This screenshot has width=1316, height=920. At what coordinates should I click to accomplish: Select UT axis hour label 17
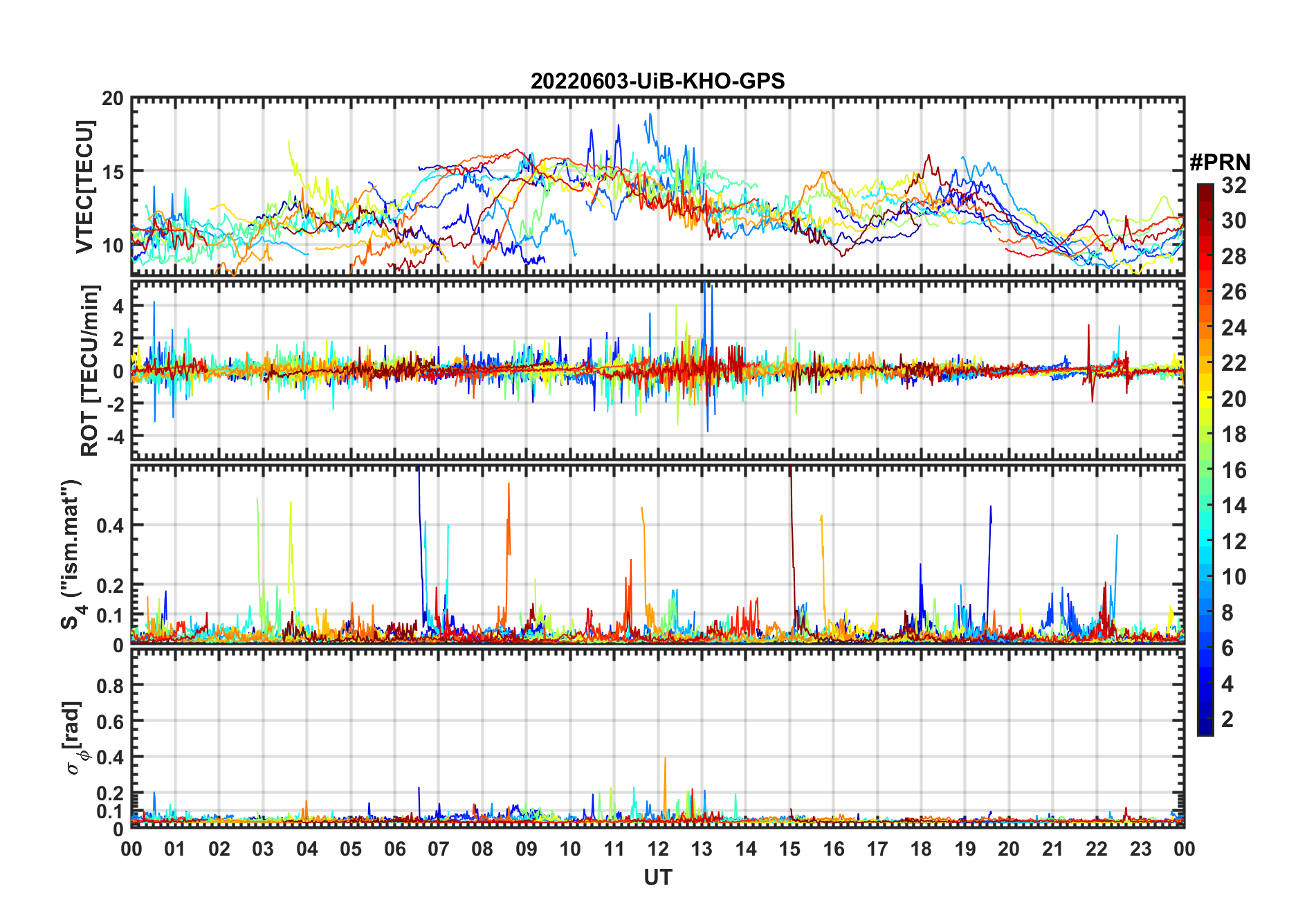[877, 849]
